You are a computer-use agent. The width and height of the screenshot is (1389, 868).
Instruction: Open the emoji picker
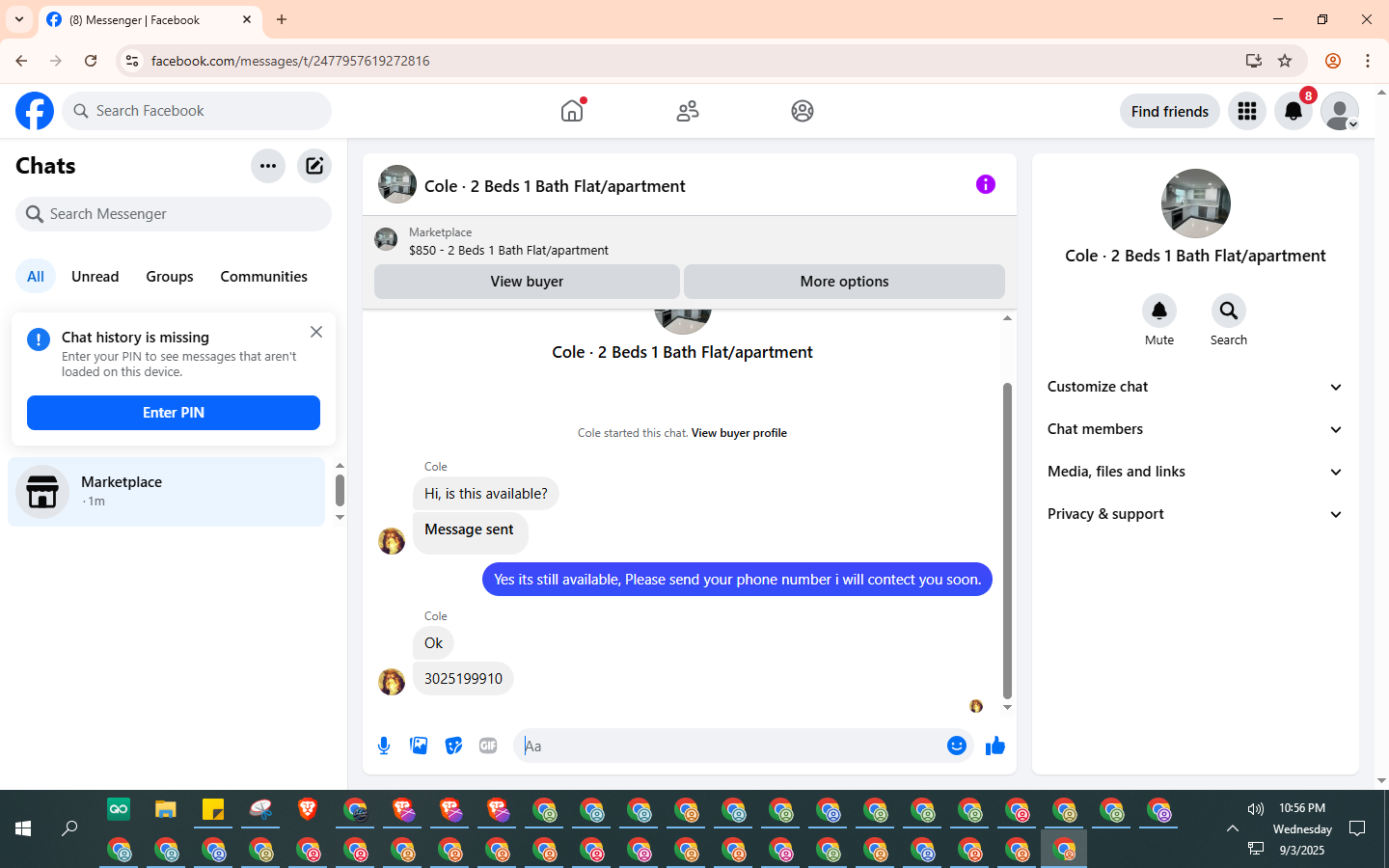point(957,746)
